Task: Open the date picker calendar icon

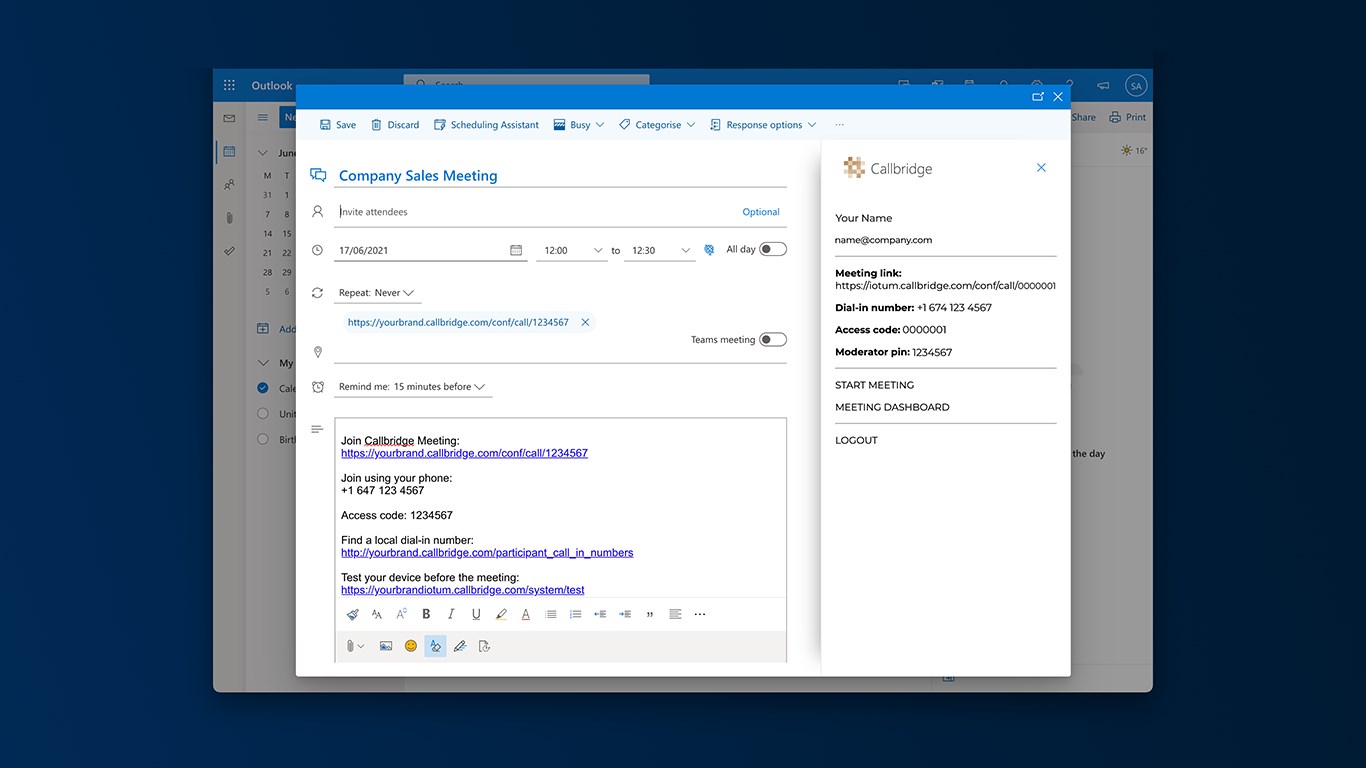Action: point(516,250)
